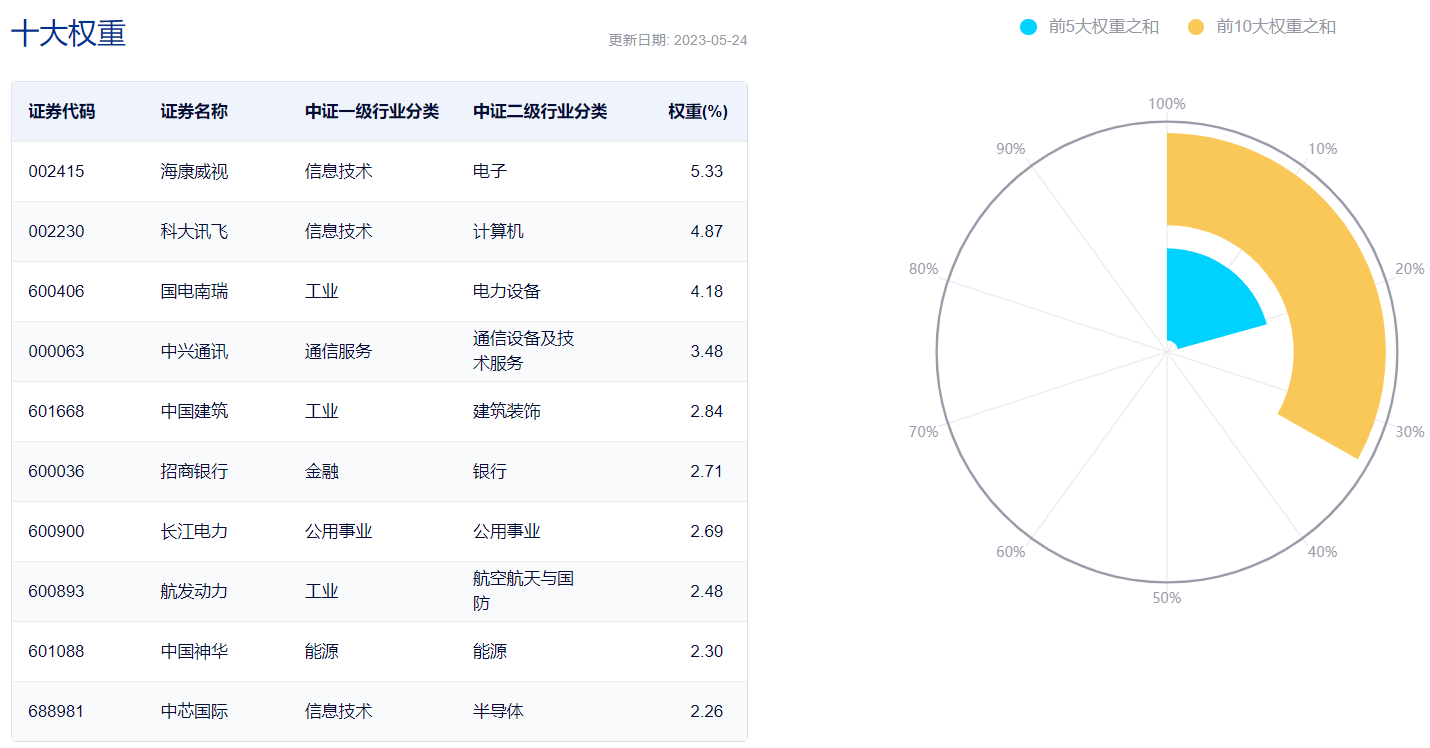Select security code 002230
Screen dimensions: 1430x748
[x=56, y=232]
